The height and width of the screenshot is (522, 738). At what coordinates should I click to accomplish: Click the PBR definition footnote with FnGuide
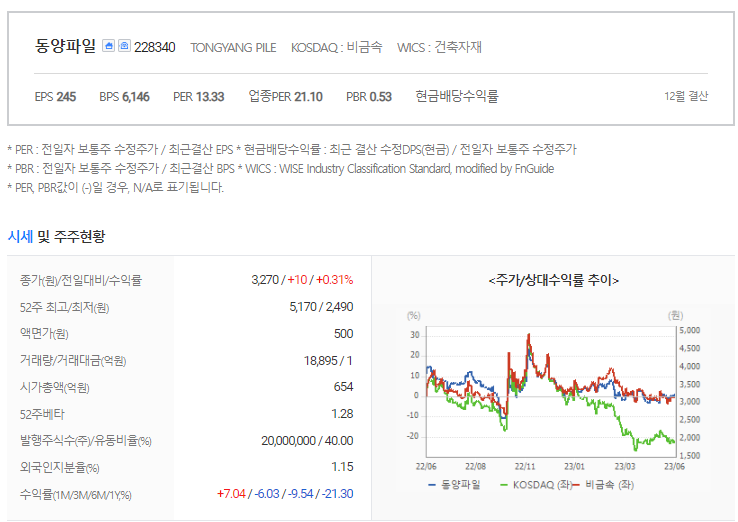pos(281,169)
